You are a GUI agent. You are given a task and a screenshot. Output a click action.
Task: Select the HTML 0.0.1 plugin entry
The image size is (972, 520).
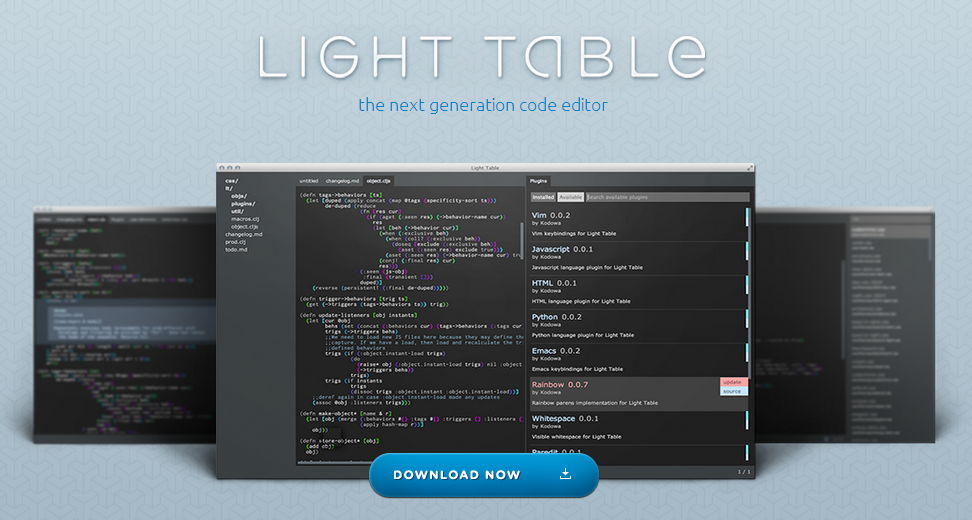(x=638, y=292)
